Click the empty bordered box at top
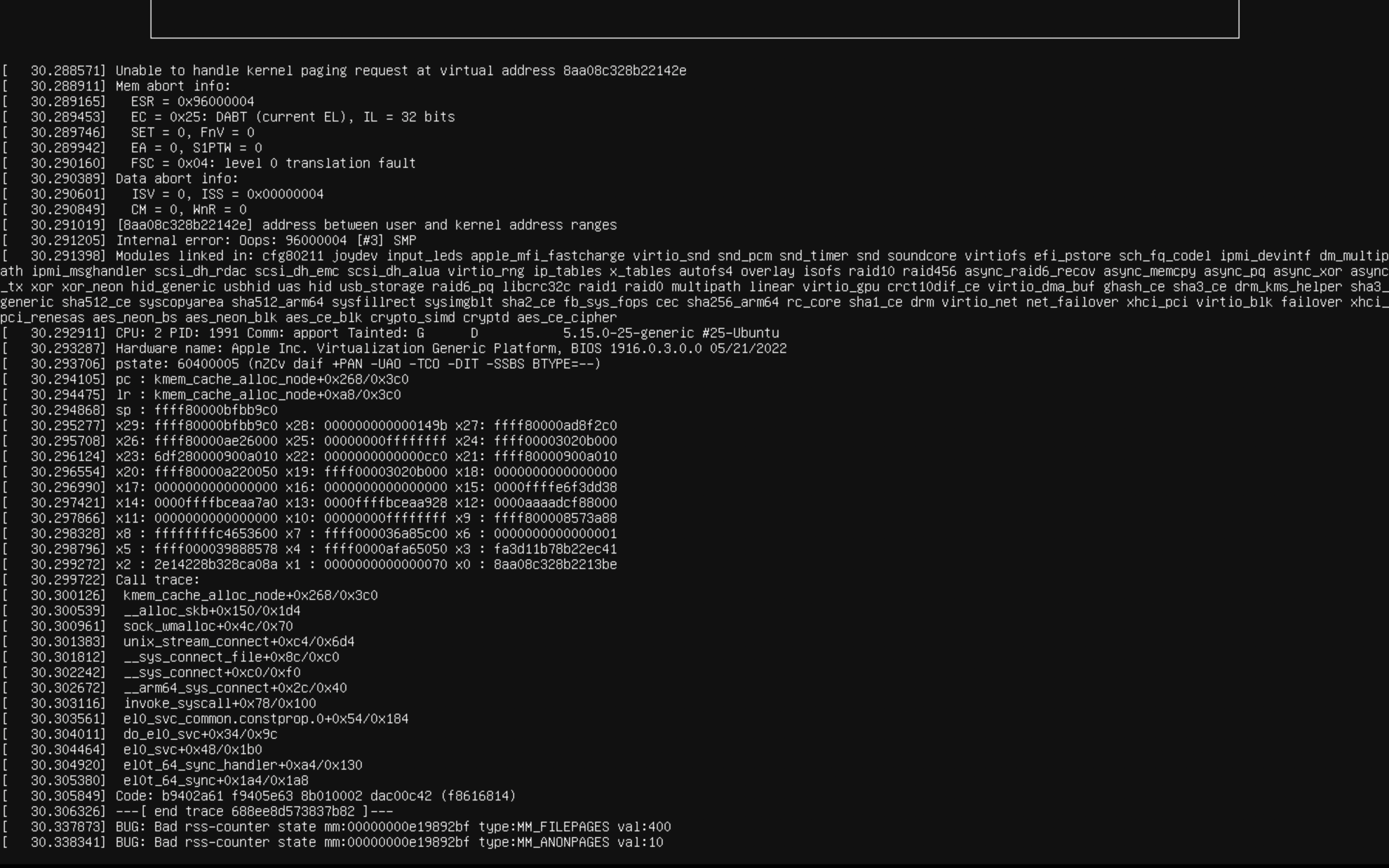 pos(694,18)
